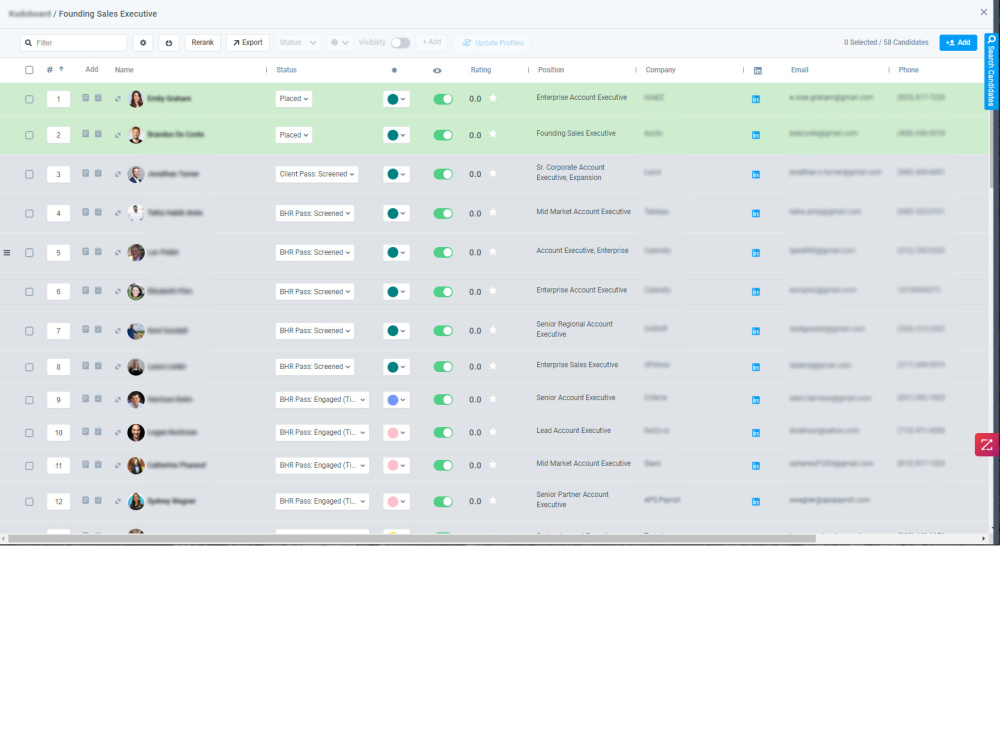
Task: Click the toolbar + Add button
Action: (432, 42)
